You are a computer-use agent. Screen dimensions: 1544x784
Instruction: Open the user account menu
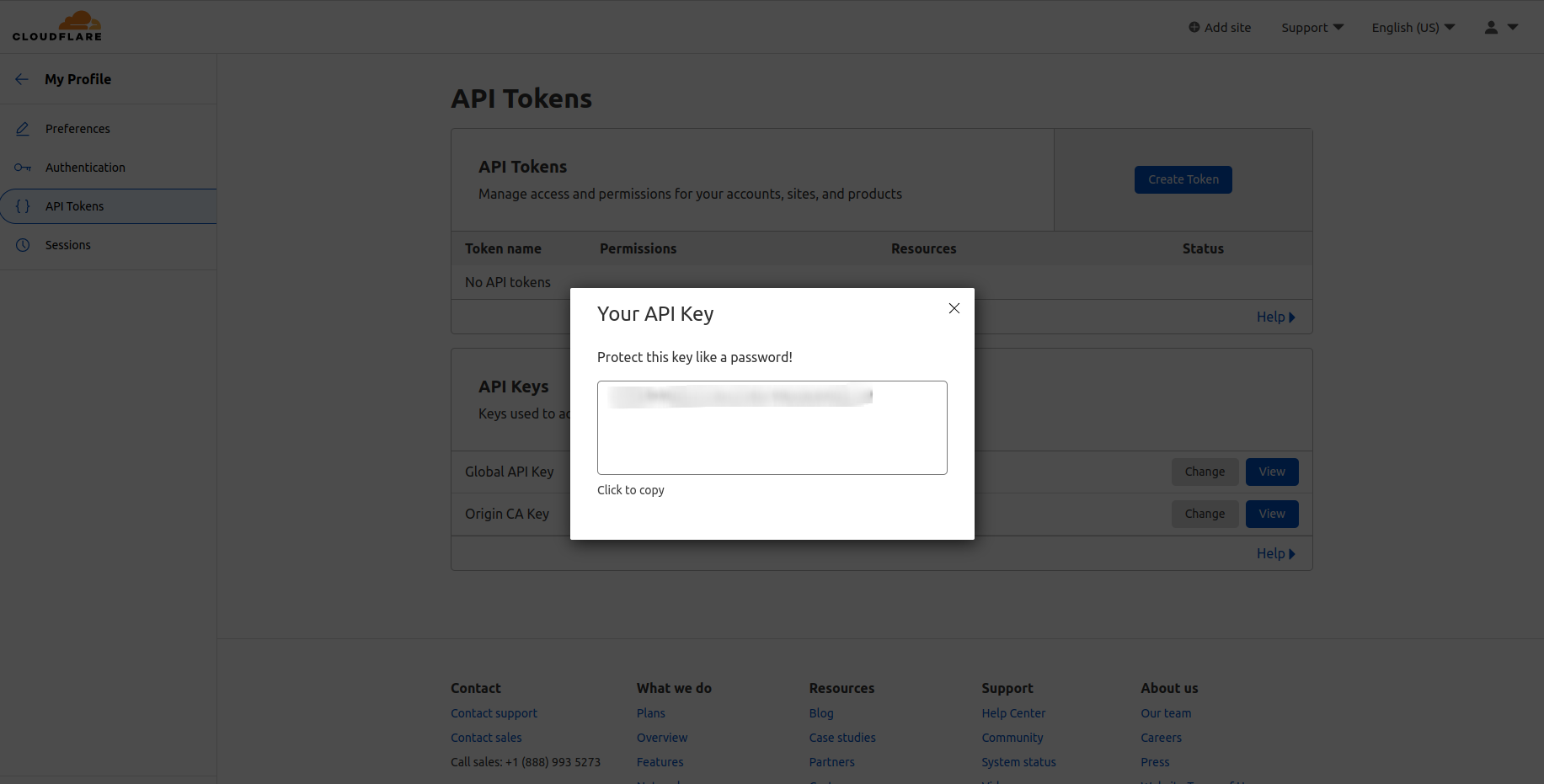click(x=1500, y=27)
